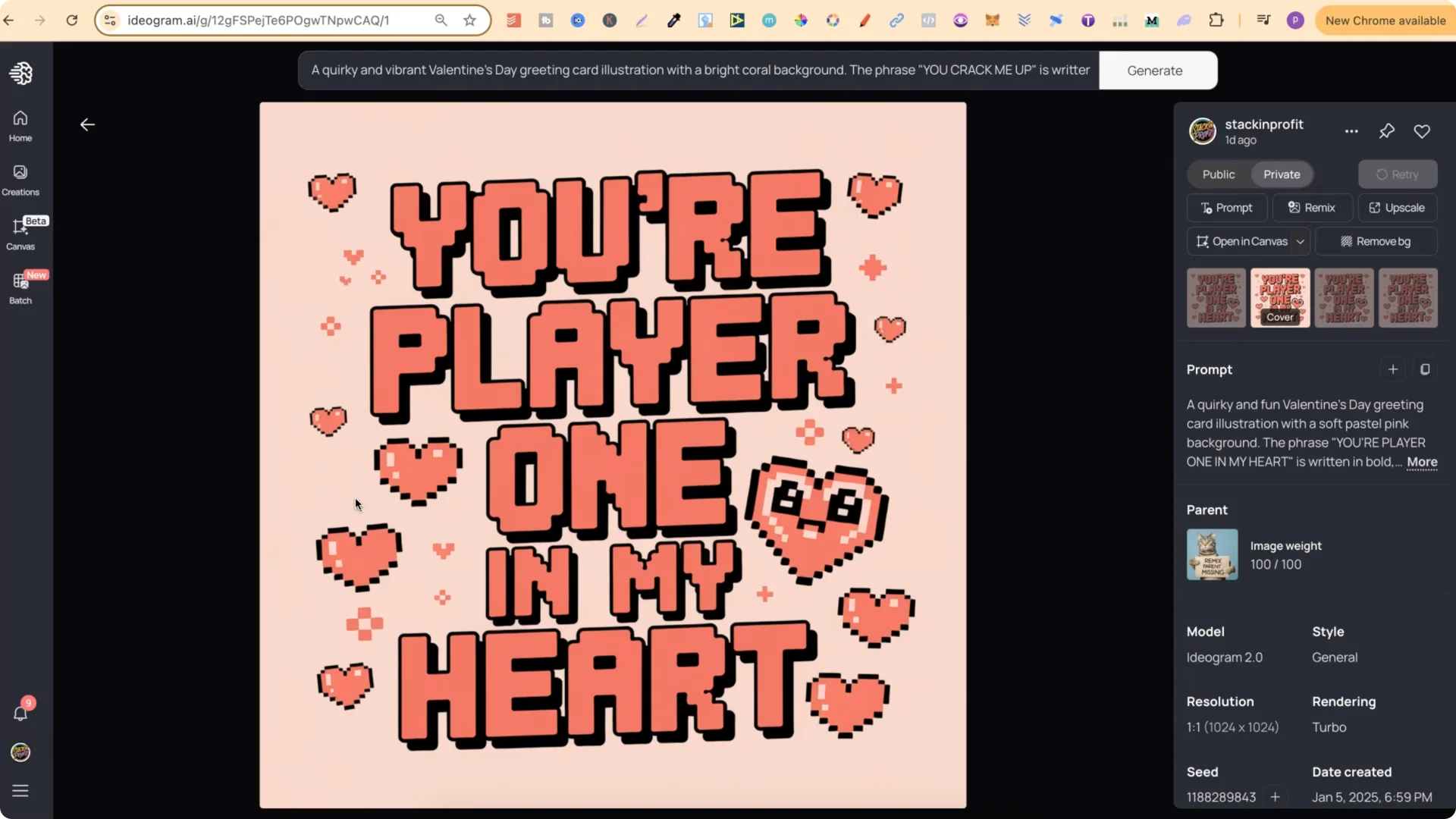Expand the Open in Canvas dropdown arrow
The height and width of the screenshot is (819, 1456).
coord(1301,241)
